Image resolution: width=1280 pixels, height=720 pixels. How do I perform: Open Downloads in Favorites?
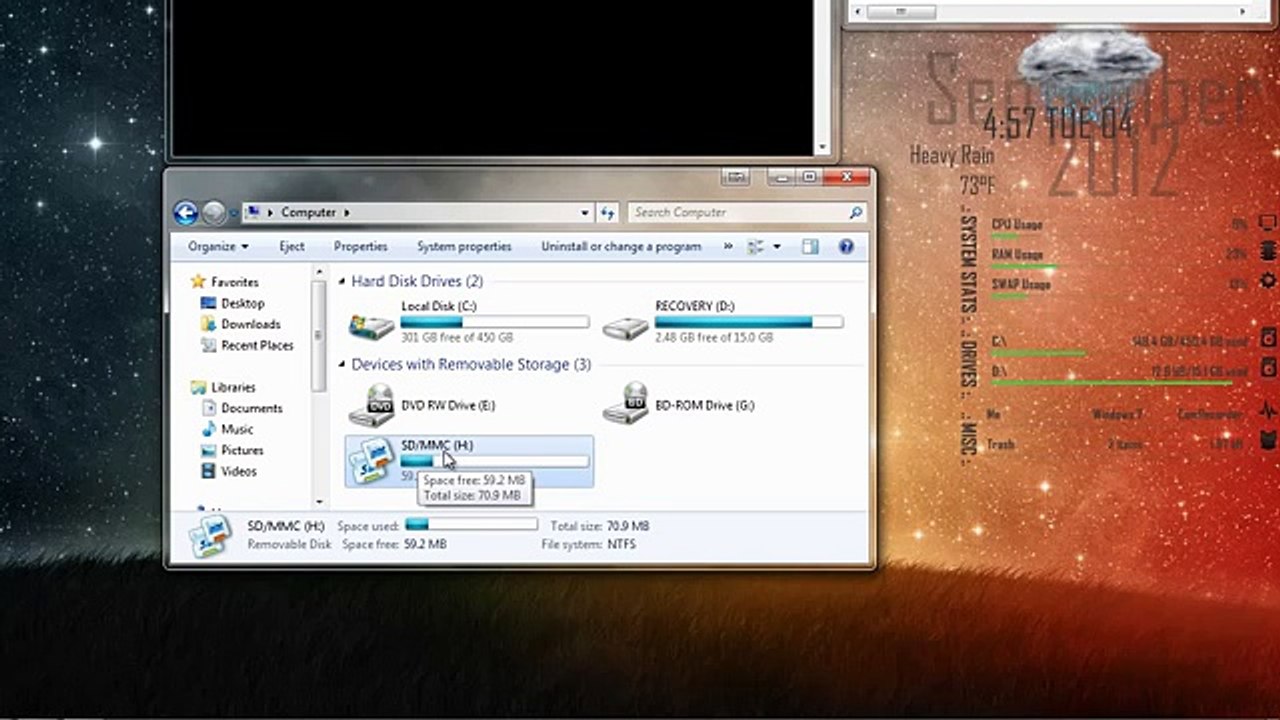point(250,324)
